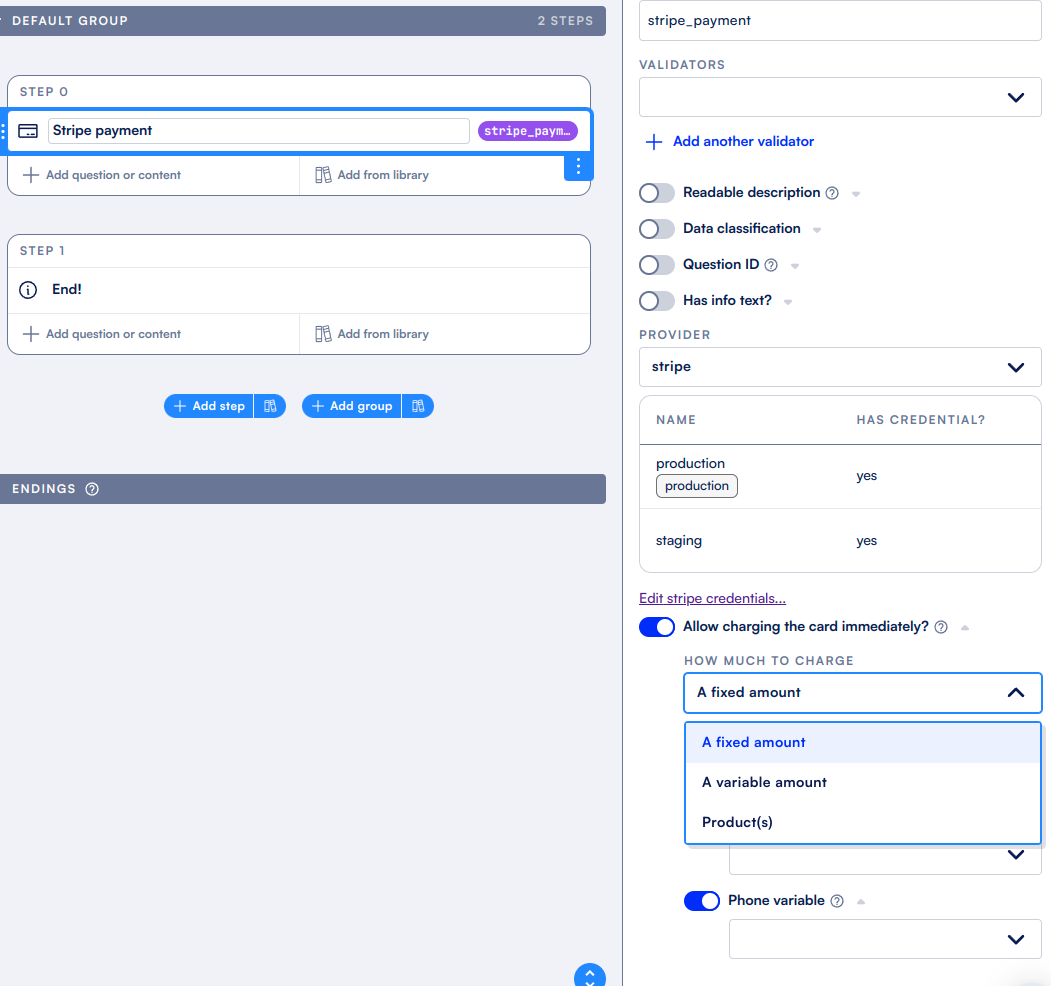This screenshot has height=986, width=1051.
Task: Click the library icon next to Add step
Action: point(270,406)
